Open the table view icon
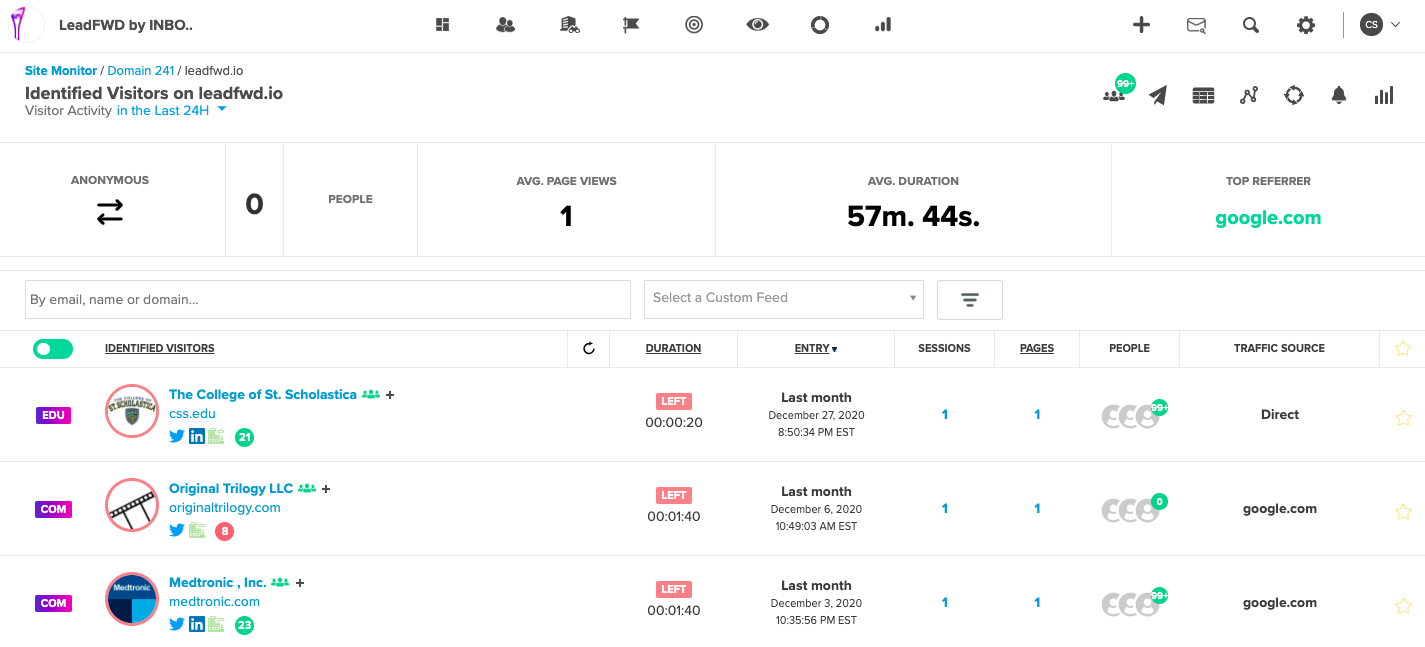Image resolution: width=1425 pixels, height=647 pixels. click(1204, 95)
